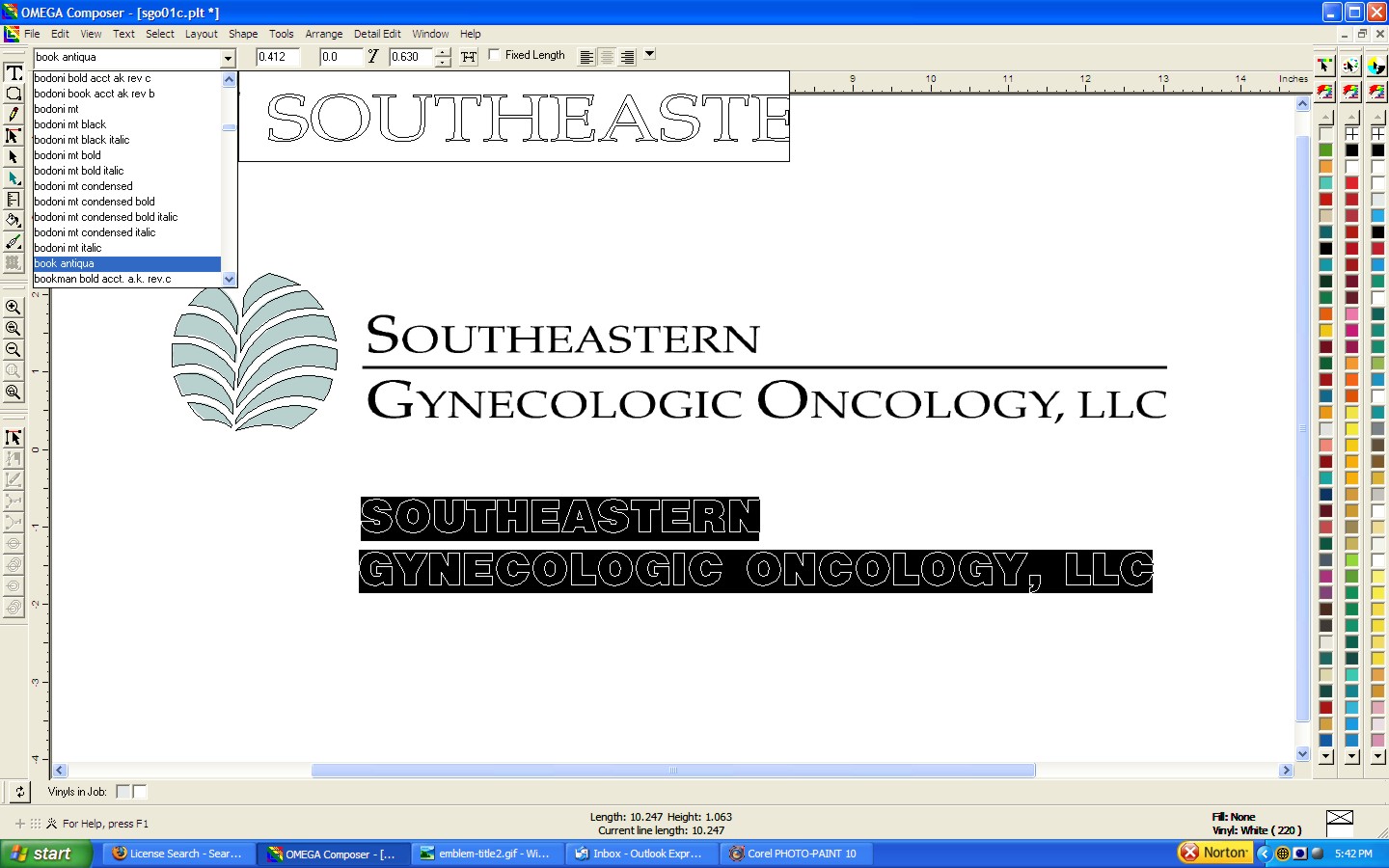
Task: Click the Windows start button
Action: pos(45,854)
